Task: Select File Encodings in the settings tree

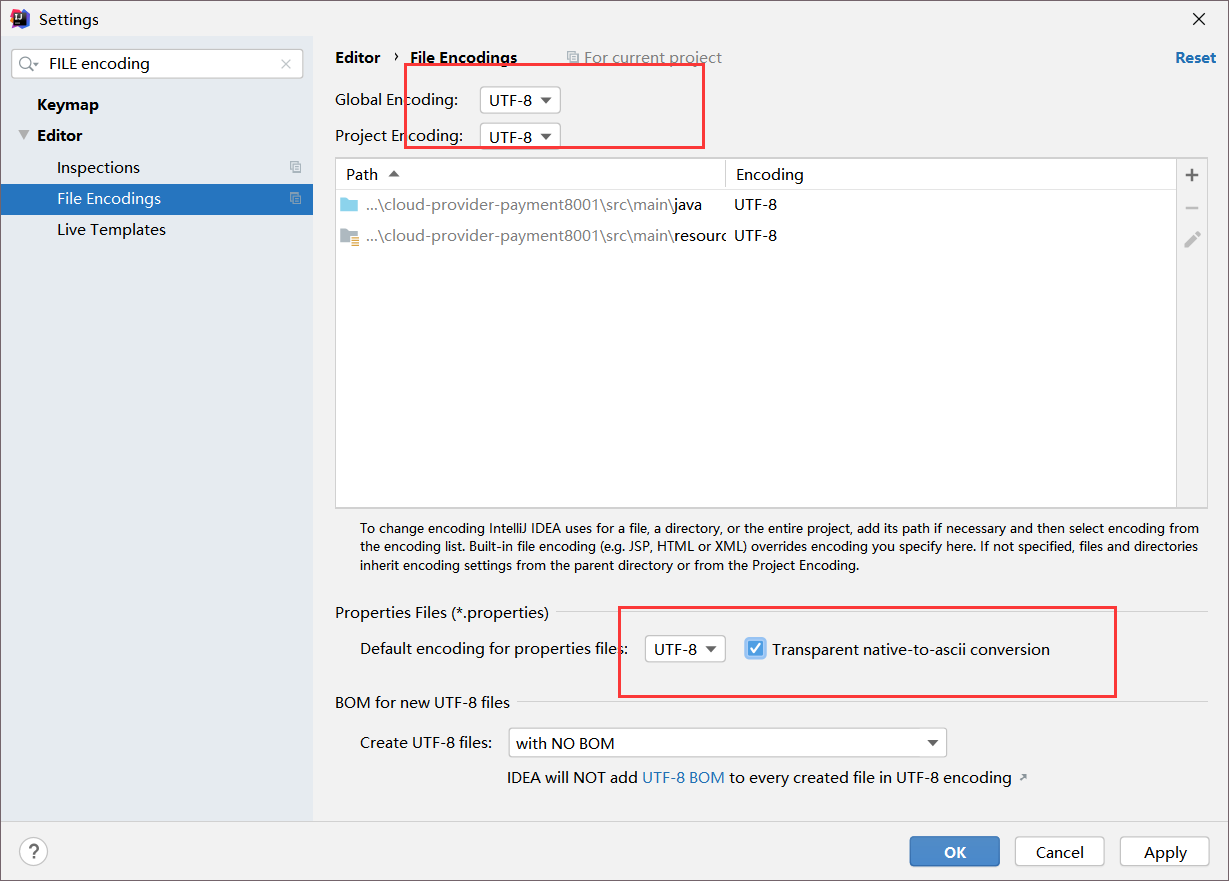Action: [157, 199]
